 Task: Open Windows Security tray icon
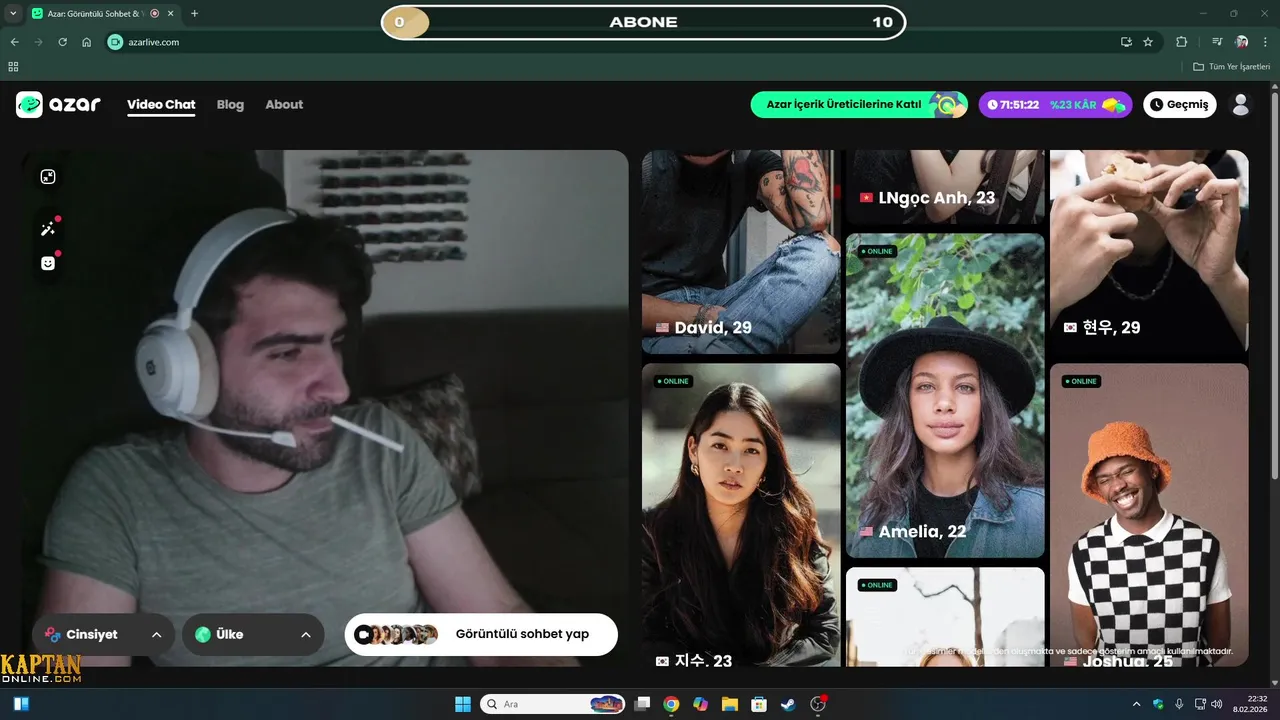pyautogui.click(x=1158, y=704)
